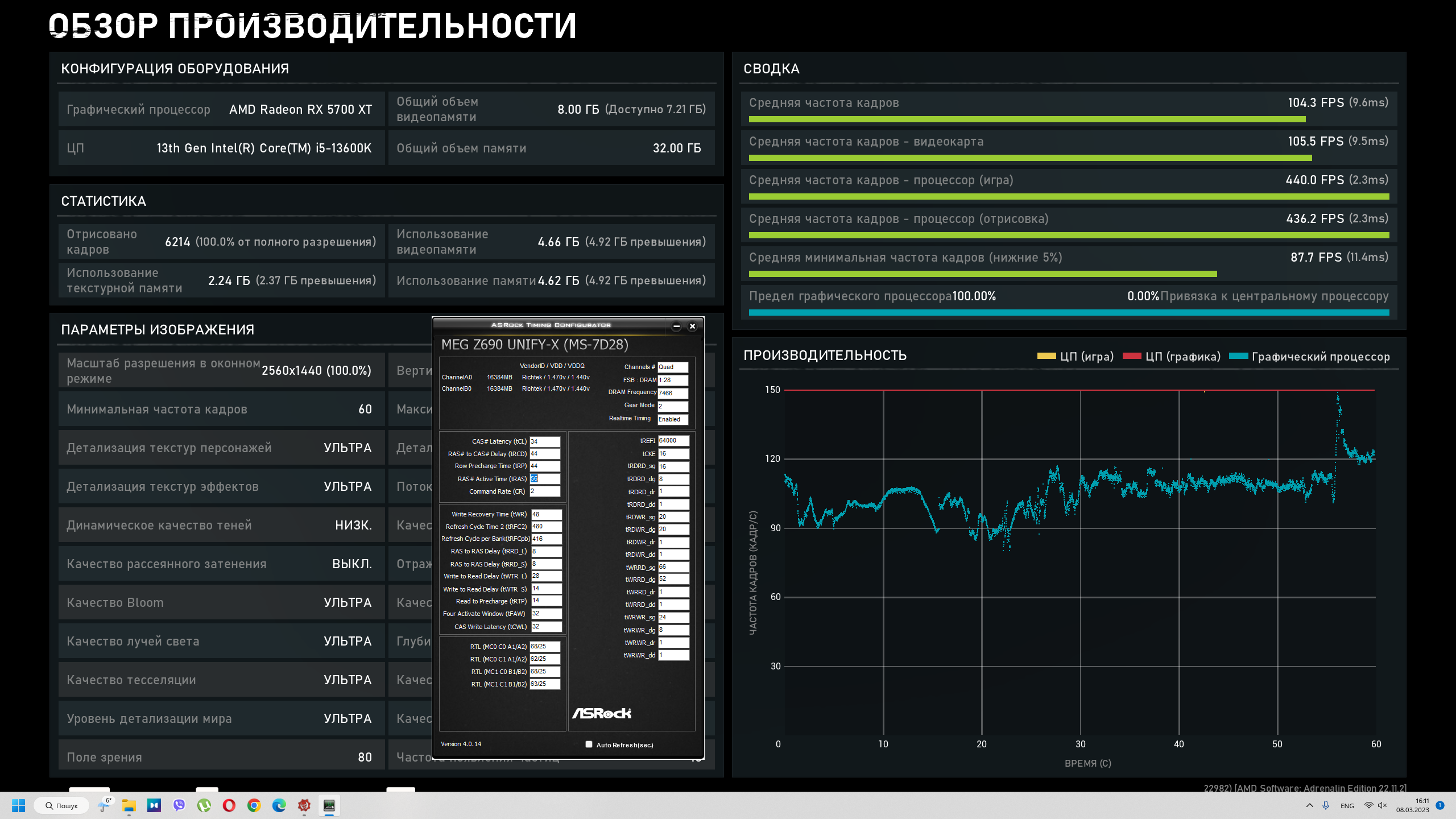Click the Динамическое качество теней НИЗК. row
Viewport: 1456px width, 819px height.
pyautogui.click(x=221, y=525)
